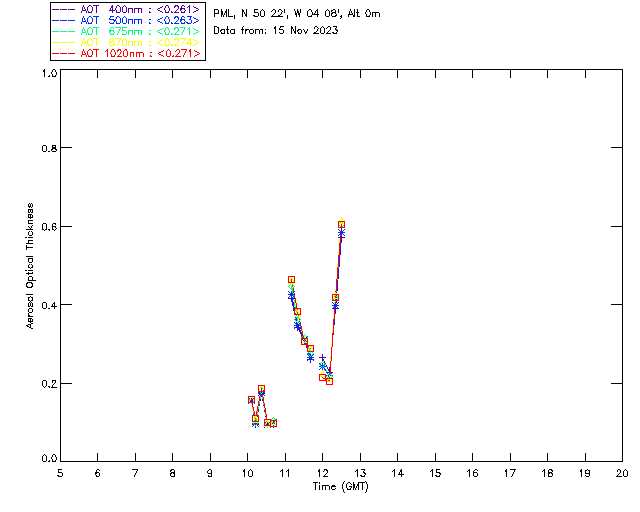Click 'Data from: 15 Nov 2023' text
640x512 pixels.
pos(276,30)
